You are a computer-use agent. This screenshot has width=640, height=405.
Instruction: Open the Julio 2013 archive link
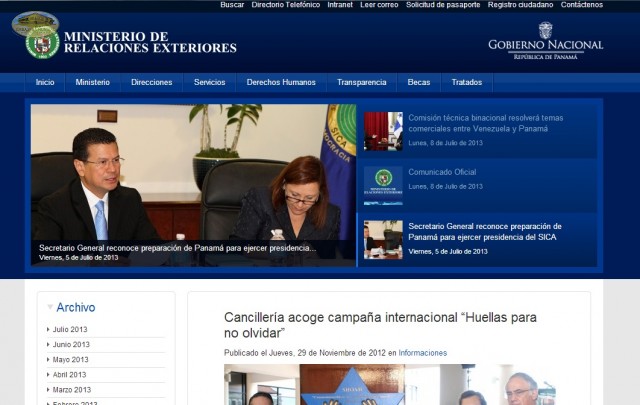point(70,329)
